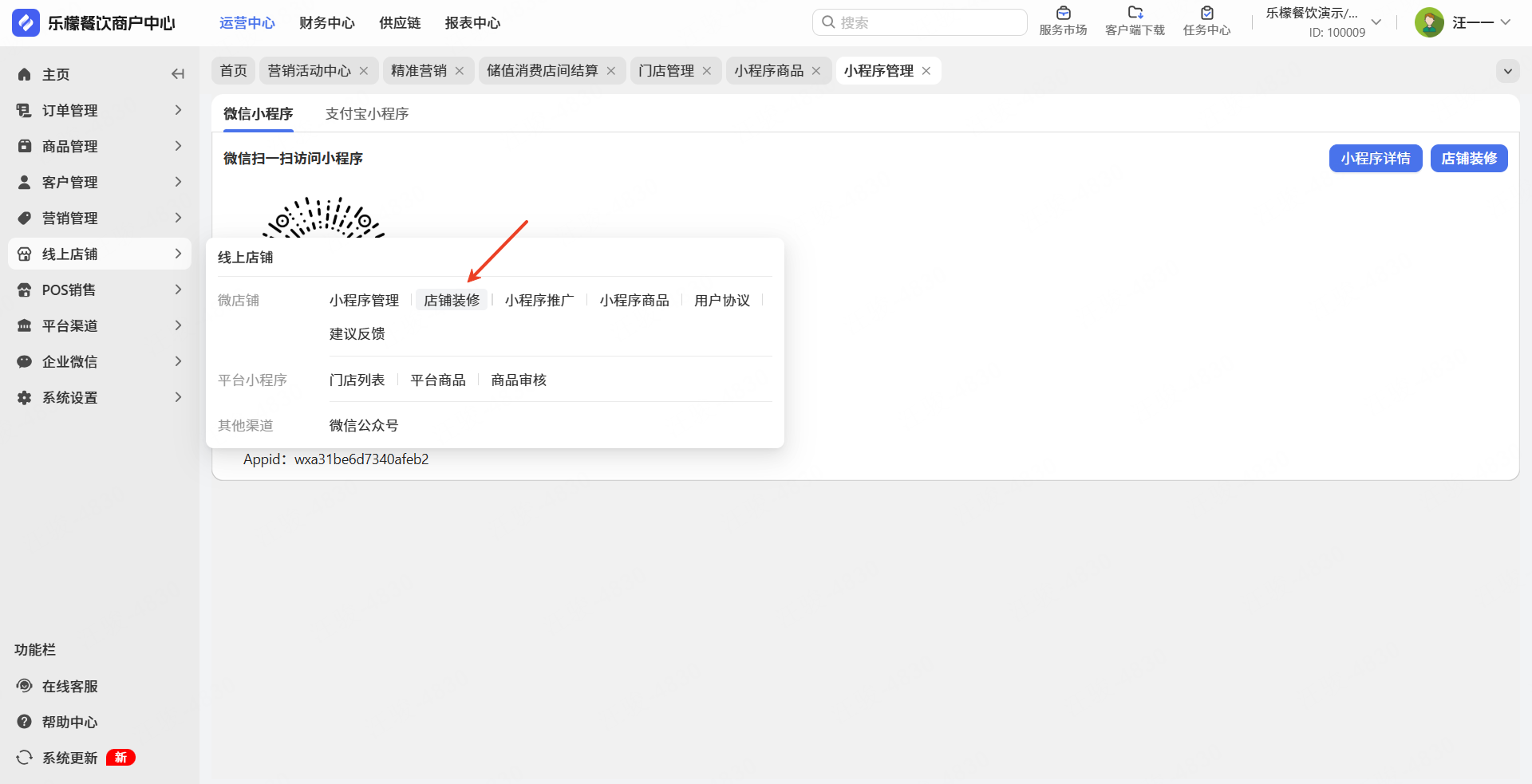This screenshot has height=784, width=1532.
Task: Focus the 搜索 input field
Action: [x=920, y=22]
